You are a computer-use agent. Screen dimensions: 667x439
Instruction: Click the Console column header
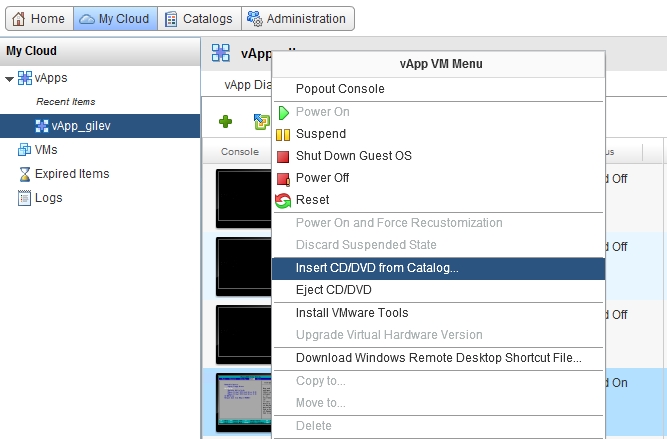coord(240,152)
